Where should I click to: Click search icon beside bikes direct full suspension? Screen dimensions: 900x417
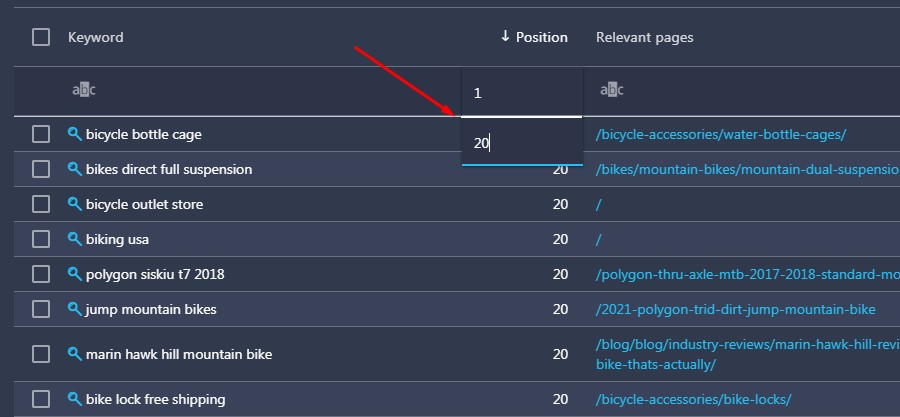click(75, 169)
